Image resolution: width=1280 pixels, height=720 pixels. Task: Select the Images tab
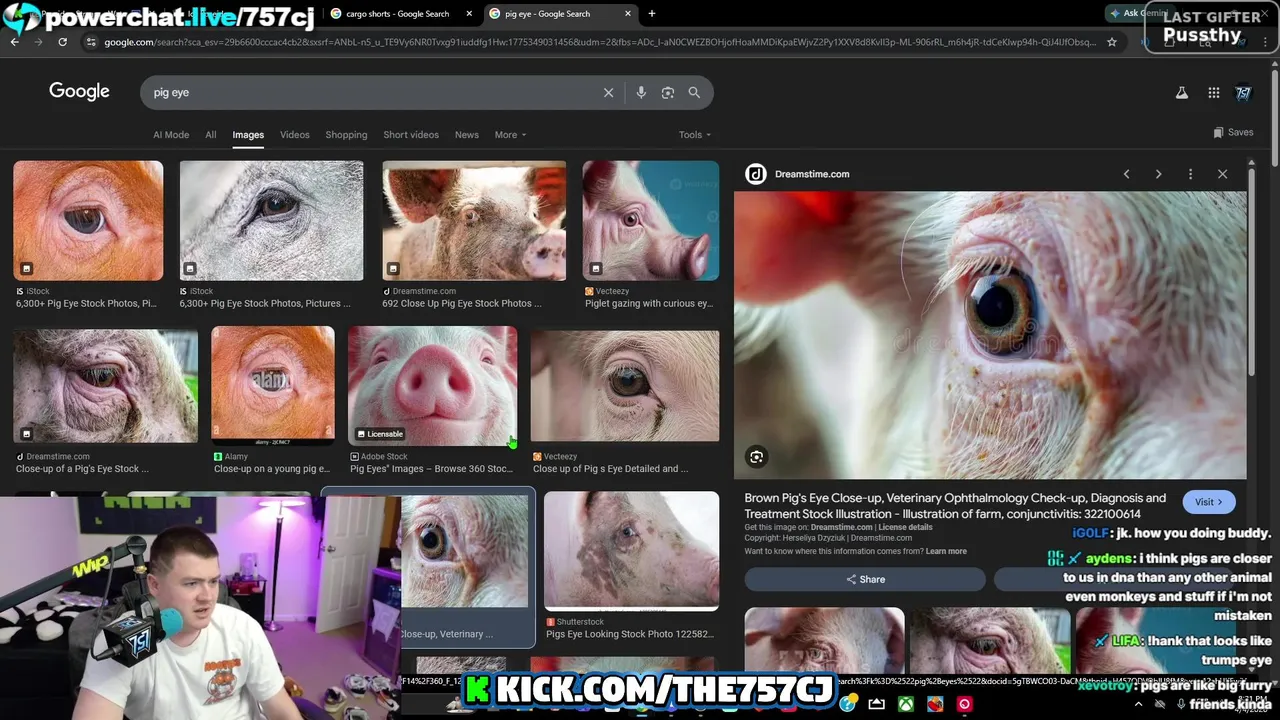(x=248, y=135)
